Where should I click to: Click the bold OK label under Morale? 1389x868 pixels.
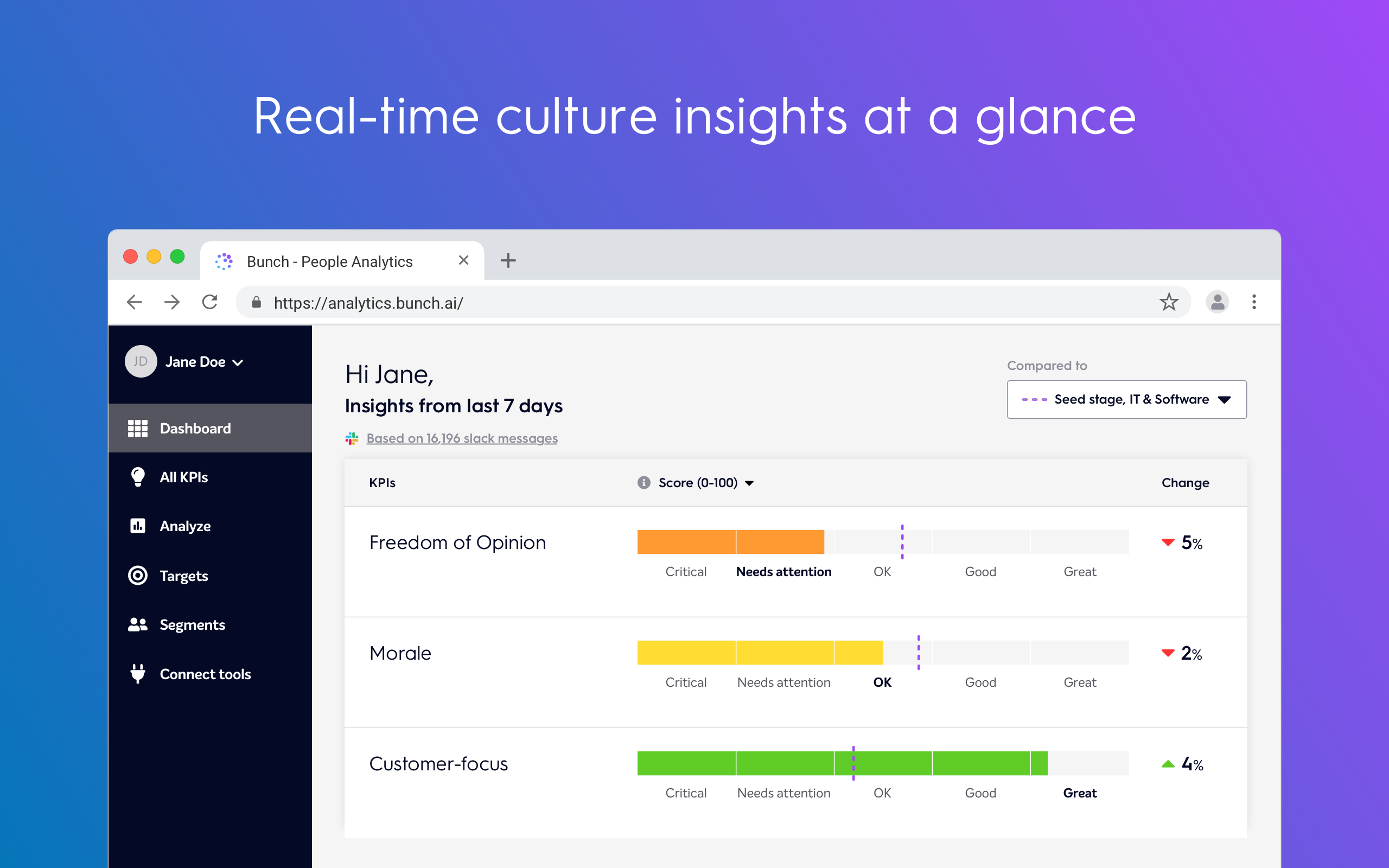coord(882,682)
